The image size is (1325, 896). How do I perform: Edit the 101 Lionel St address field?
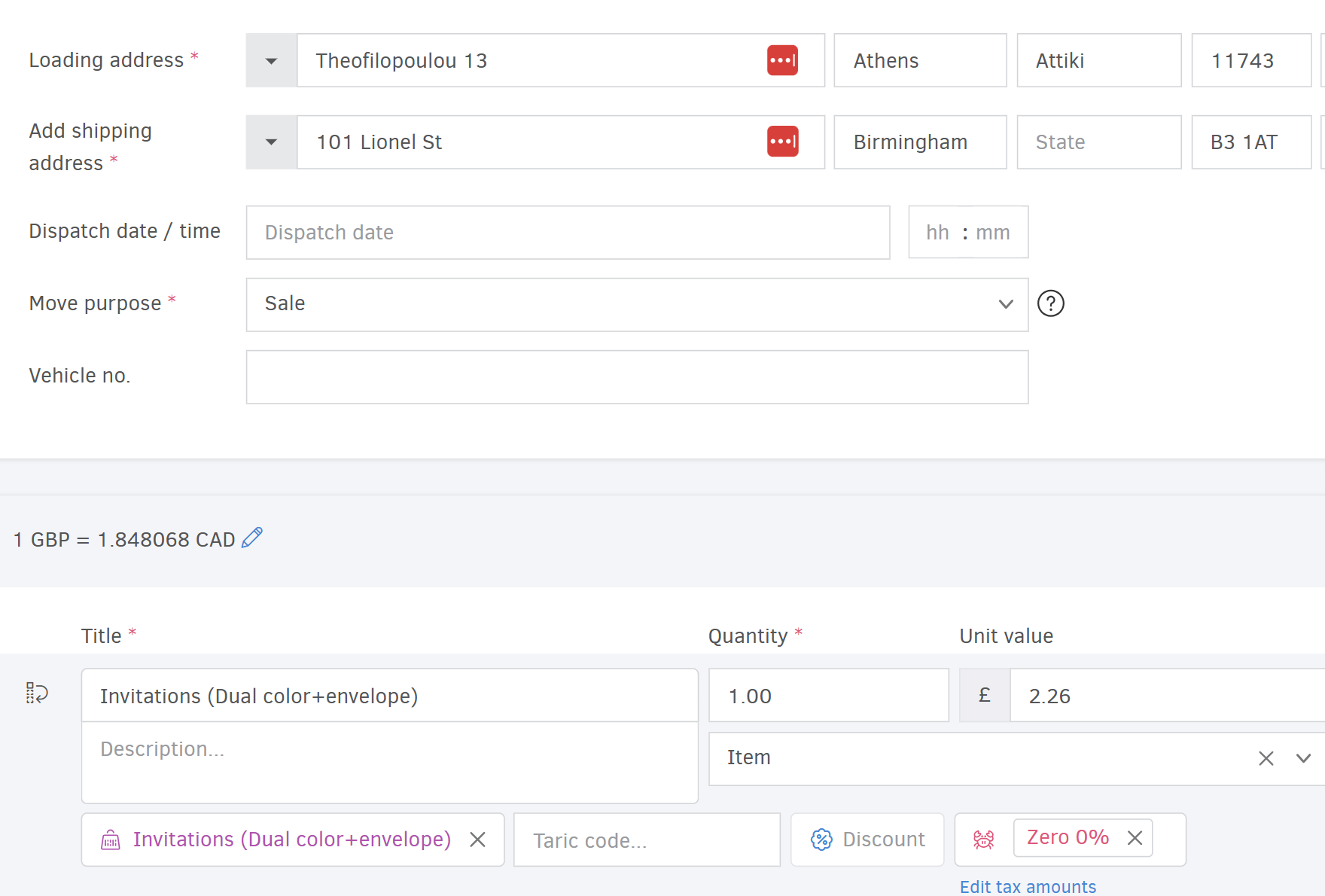coord(561,142)
